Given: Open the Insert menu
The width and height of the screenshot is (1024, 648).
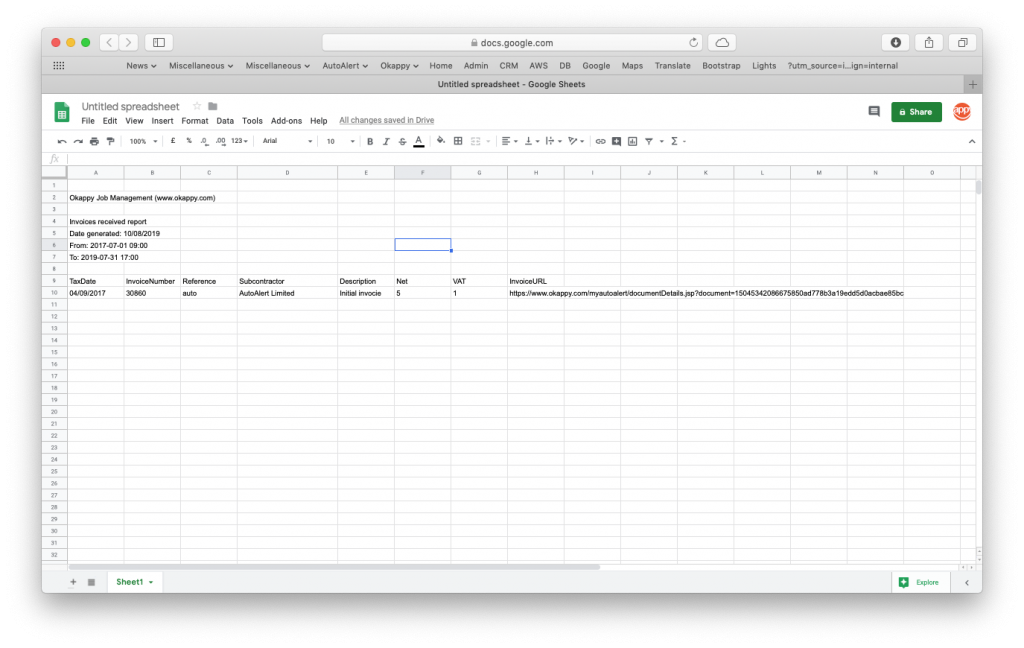Looking at the screenshot, I should coord(162,121).
